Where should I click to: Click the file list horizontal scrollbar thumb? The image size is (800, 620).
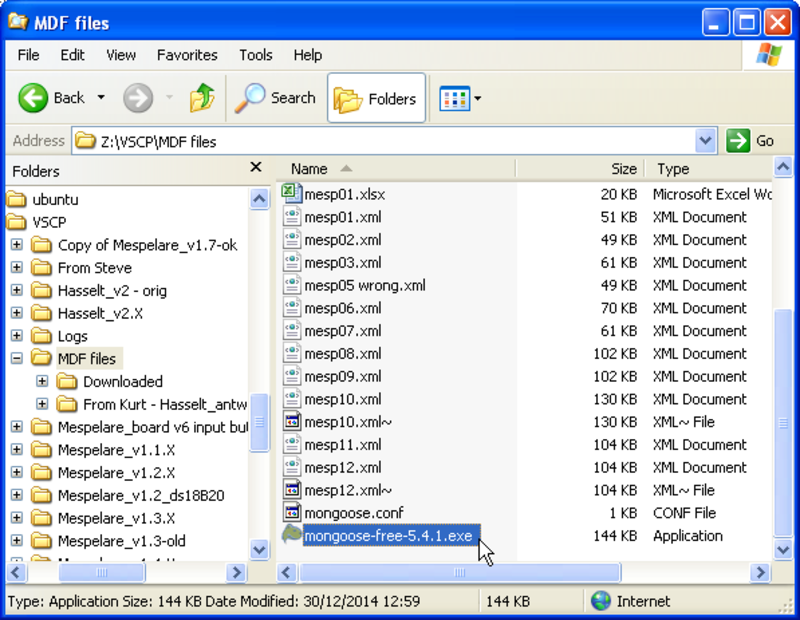[460, 573]
